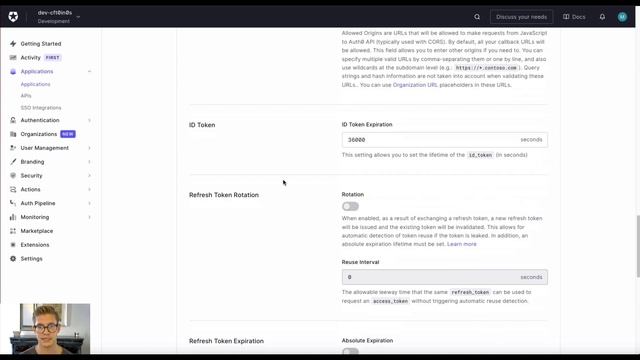Screen dimensions: 640x360
Task: Click the Branding pen icon
Action: 13,162
